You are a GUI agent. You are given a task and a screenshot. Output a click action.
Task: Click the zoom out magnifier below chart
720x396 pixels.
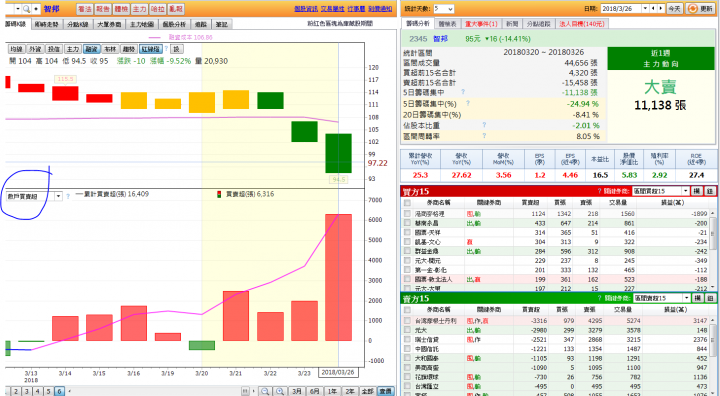point(265,391)
